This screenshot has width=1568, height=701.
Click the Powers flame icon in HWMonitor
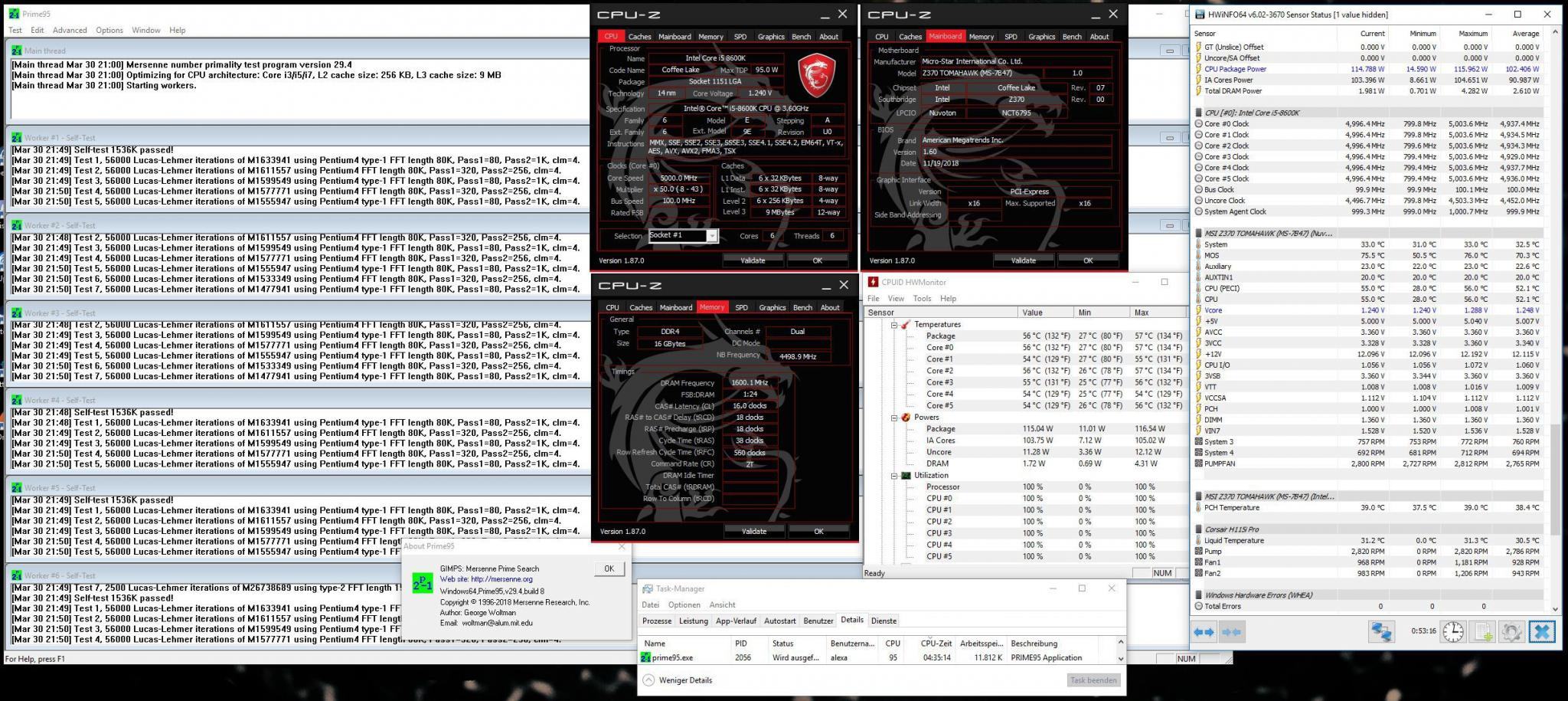[x=905, y=418]
